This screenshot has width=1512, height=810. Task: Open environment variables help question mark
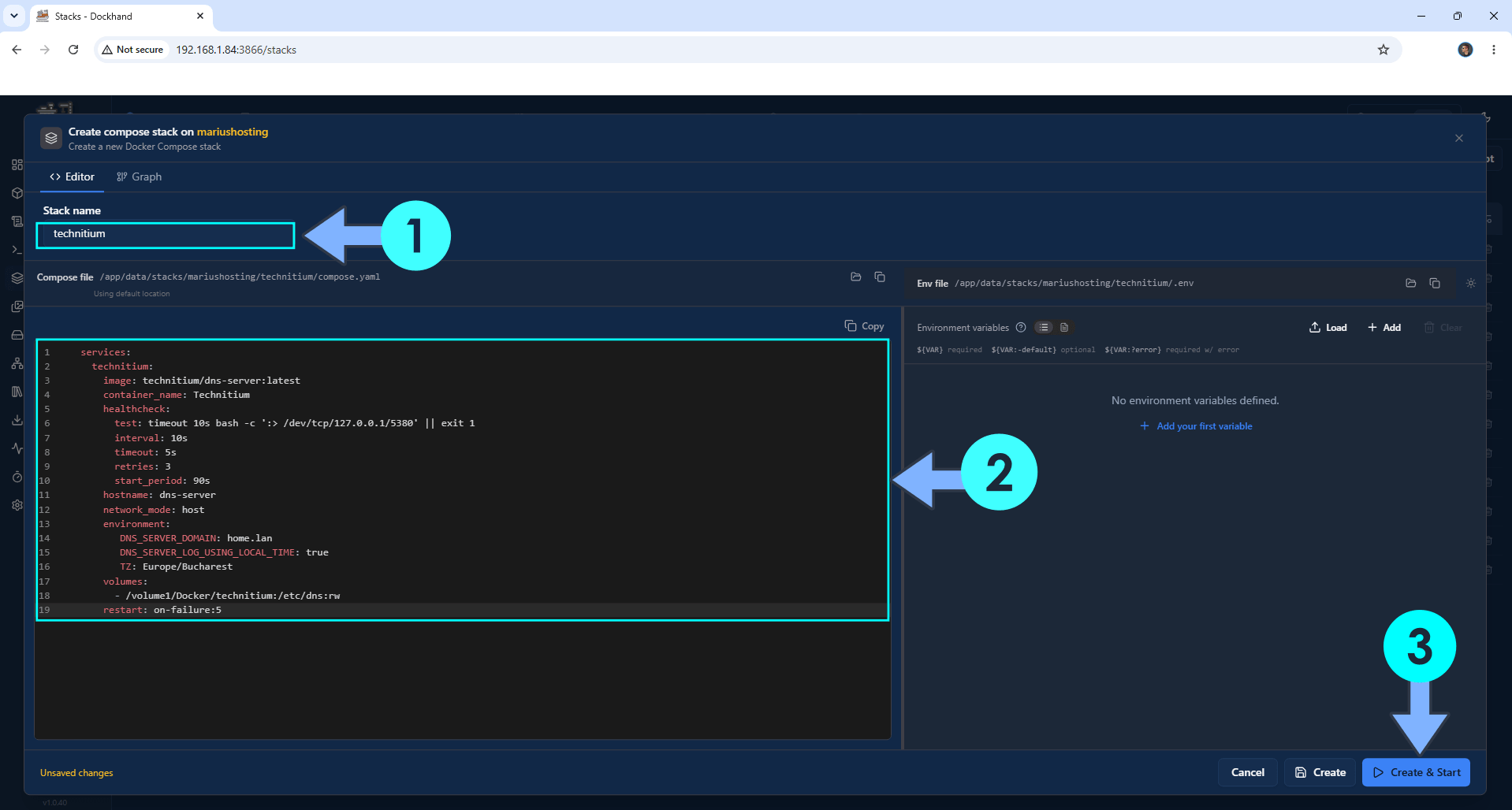pos(1021,327)
